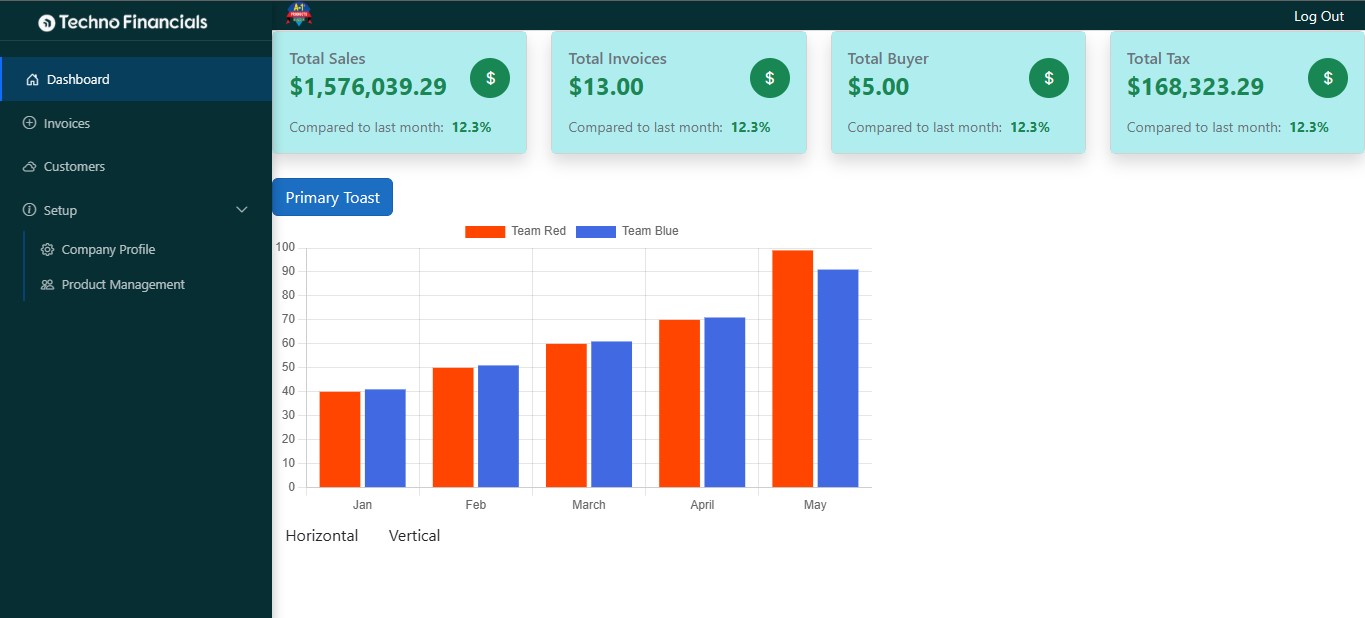Screen dimensions: 1365x618
Task: Click the dollar icon on Total Tax card
Action: tap(1328, 78)
